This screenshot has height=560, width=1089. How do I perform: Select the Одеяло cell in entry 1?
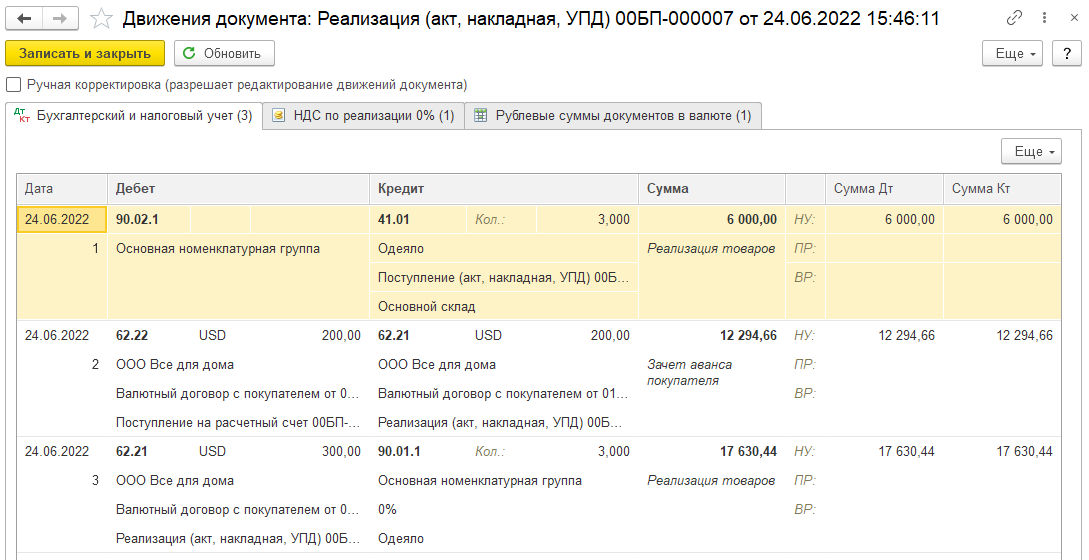[x=504, y=249]
